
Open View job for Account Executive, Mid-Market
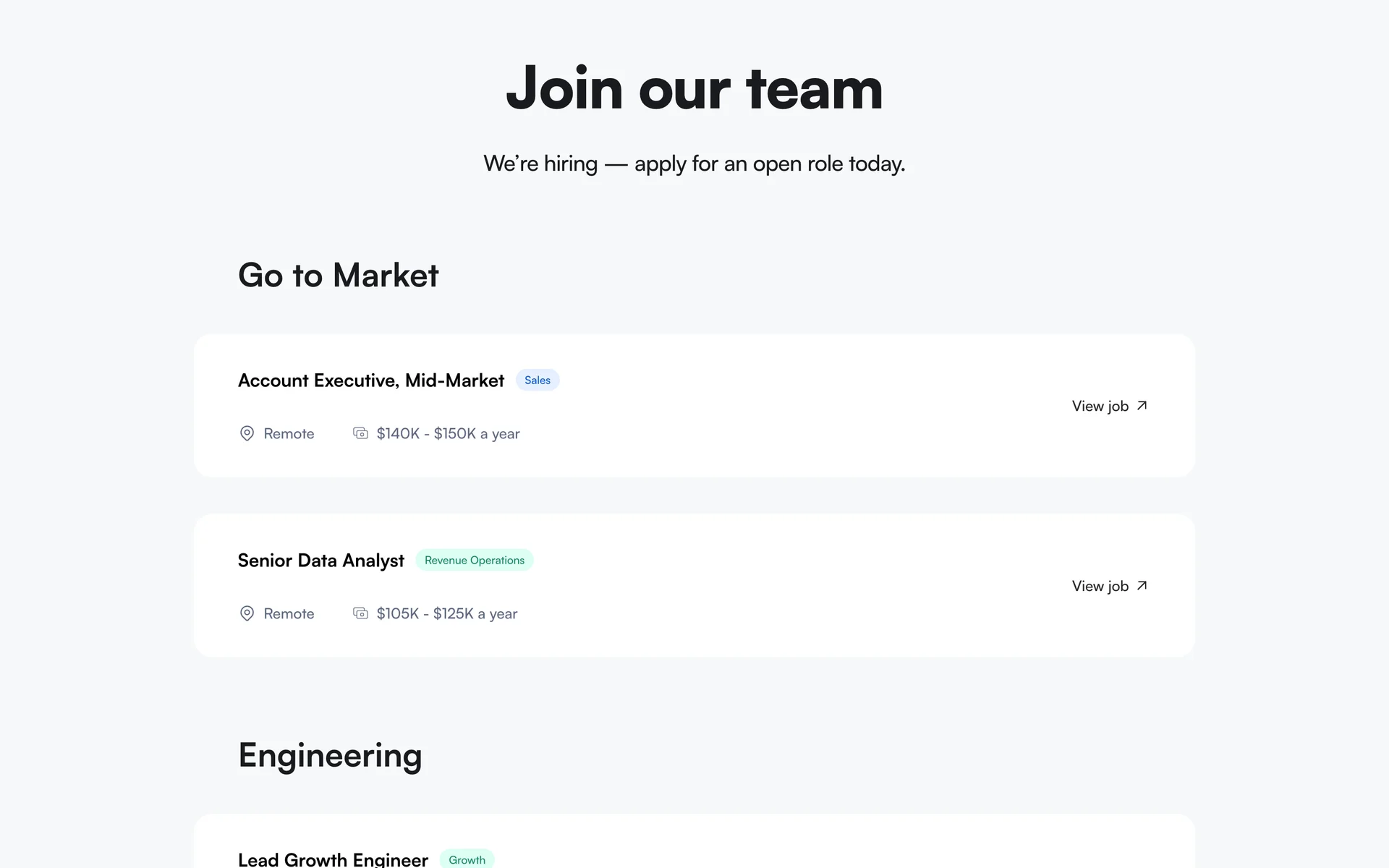point(1100,406)
